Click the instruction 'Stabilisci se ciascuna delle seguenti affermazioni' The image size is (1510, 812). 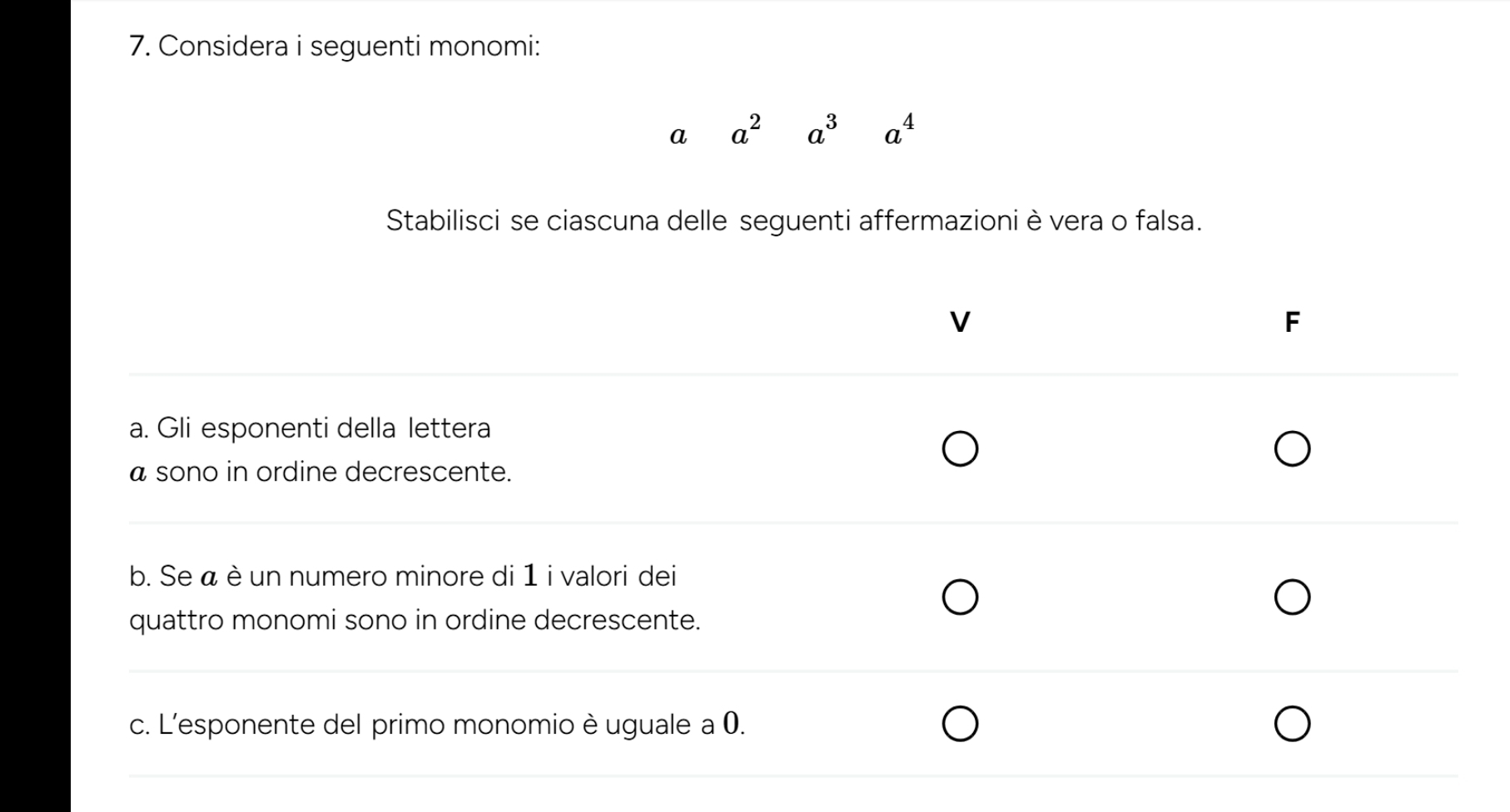(793, 221)
